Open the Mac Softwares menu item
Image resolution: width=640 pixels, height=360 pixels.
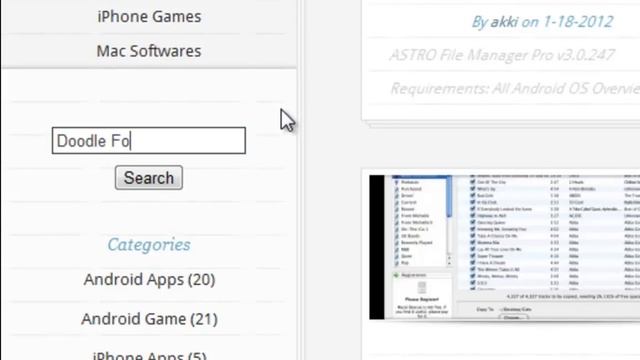[149, 51]
